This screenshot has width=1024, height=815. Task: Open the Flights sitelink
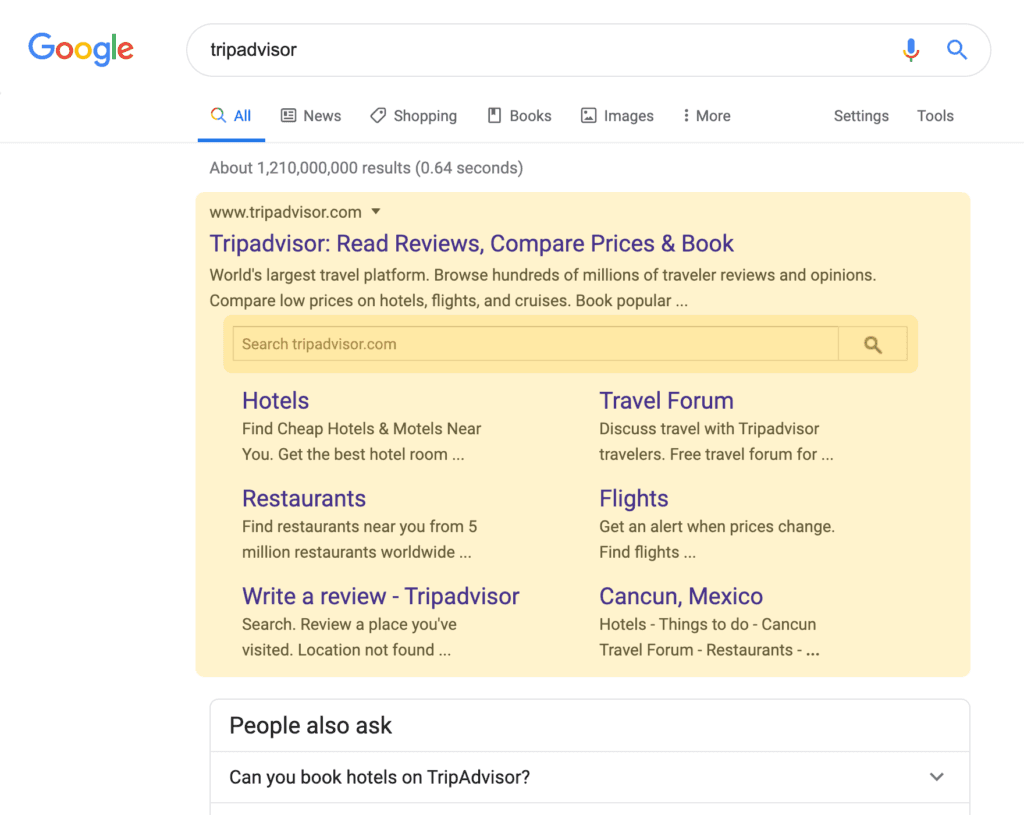(x=633, y=499)
